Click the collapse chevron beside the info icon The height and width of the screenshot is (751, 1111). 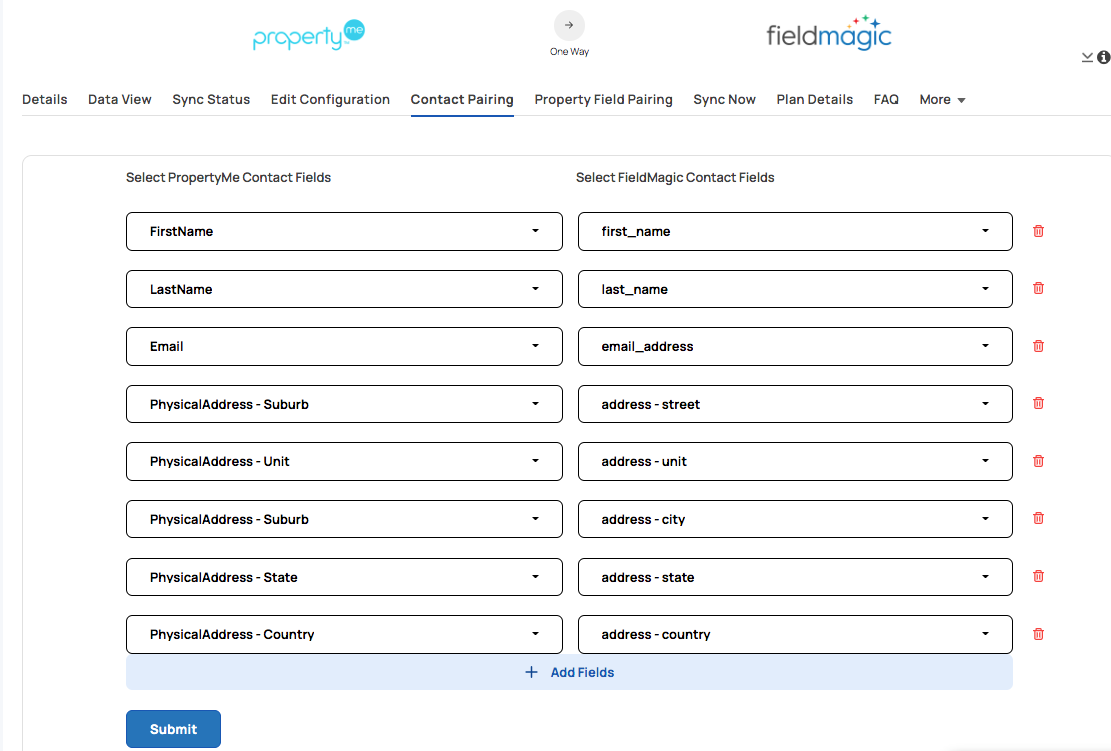(1087, 57)
